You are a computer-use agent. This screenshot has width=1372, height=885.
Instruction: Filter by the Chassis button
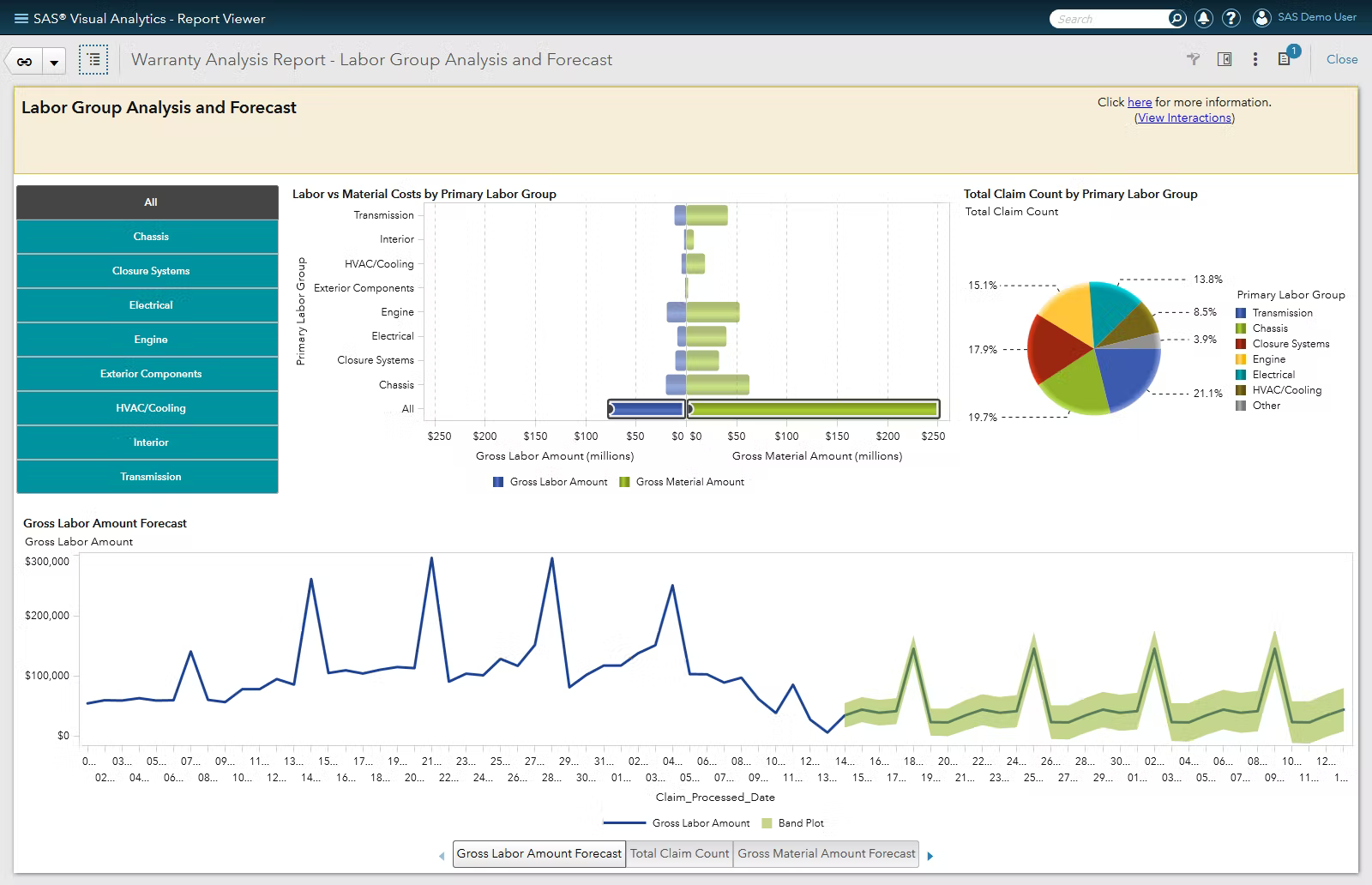147,237
